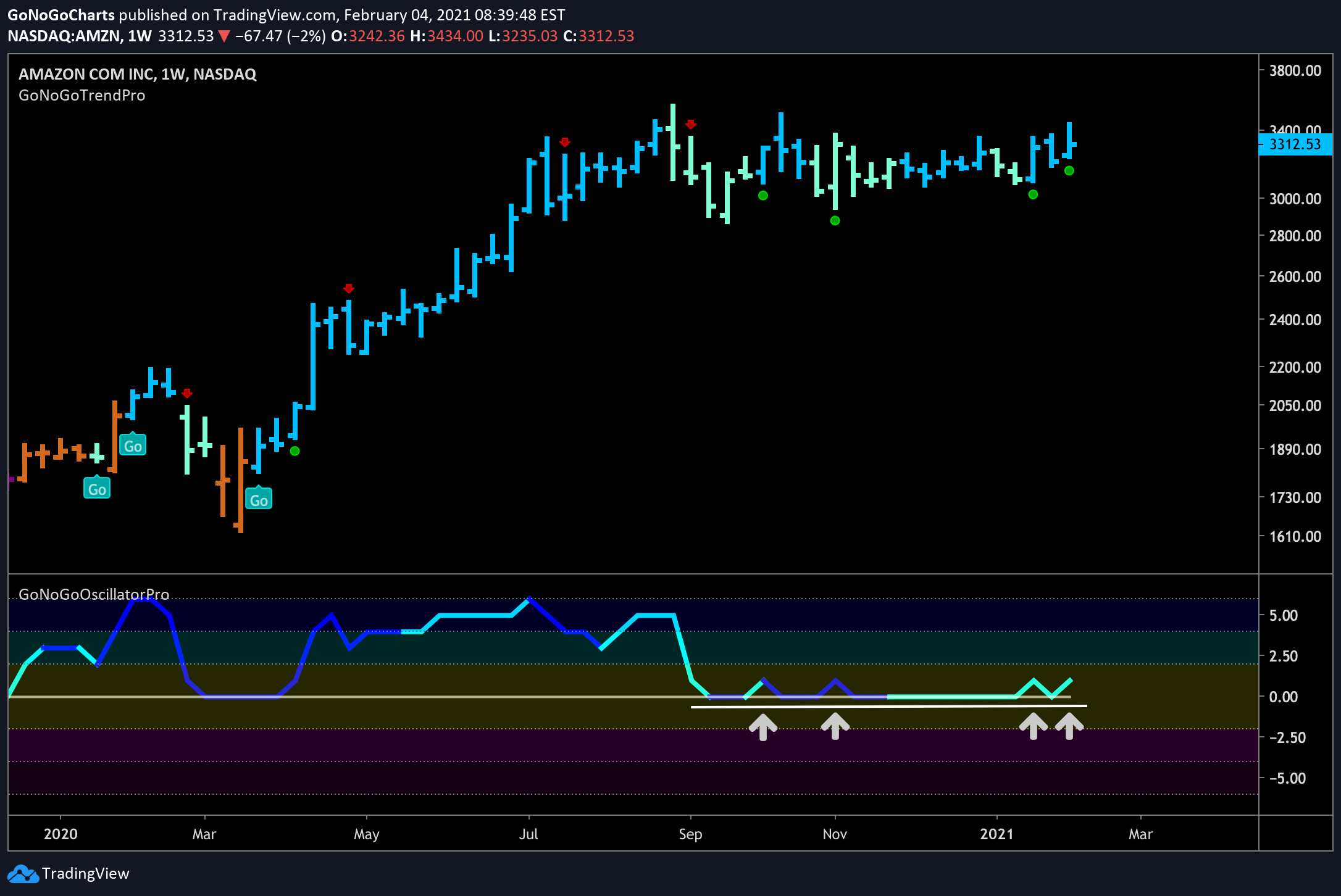This screenshot has height=896, width=1341.
Task: Click the oscillator 2.50 axis label
Action: [x=1283, y=656]
